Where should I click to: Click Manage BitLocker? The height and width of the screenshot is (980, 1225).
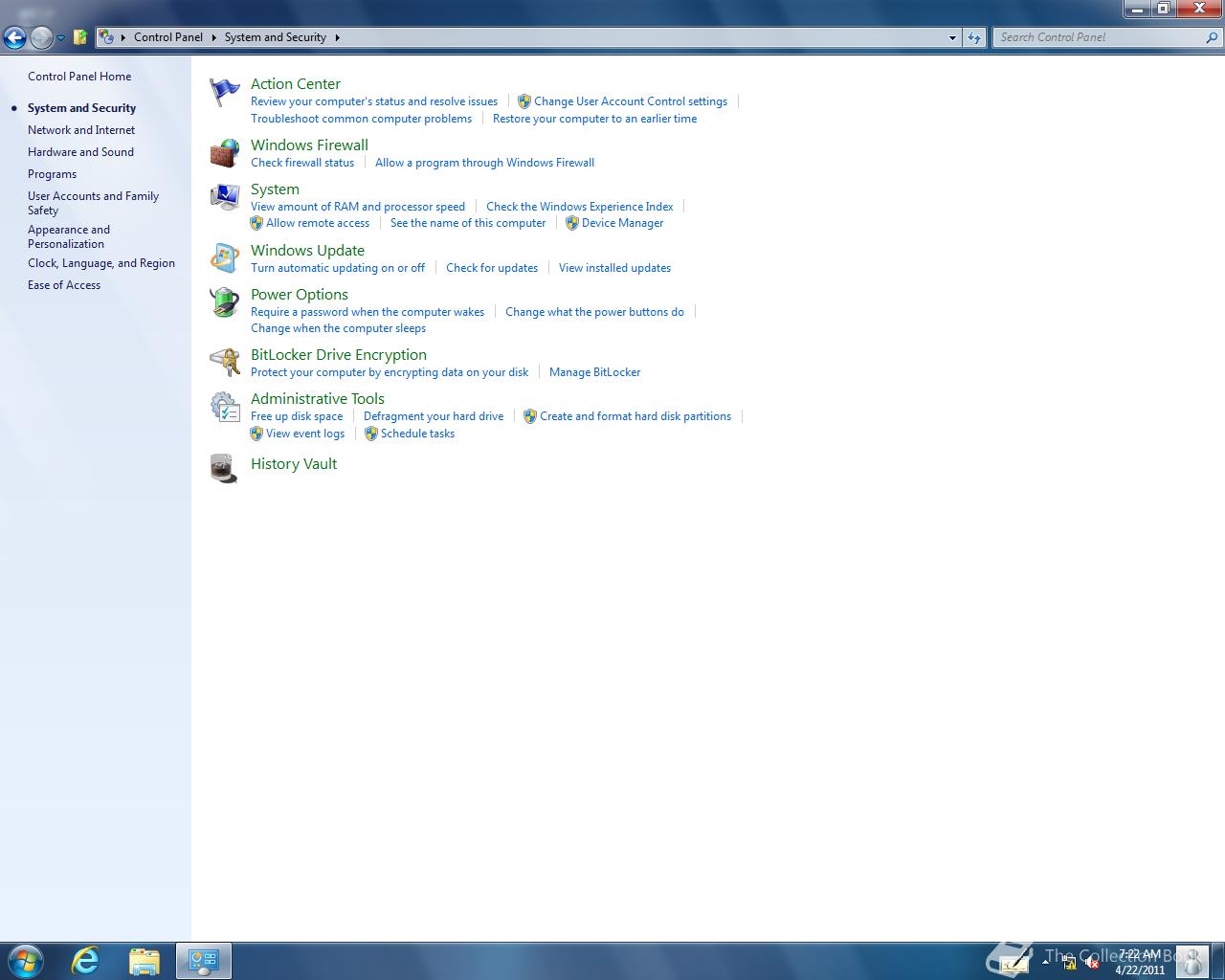coord(594,372)
